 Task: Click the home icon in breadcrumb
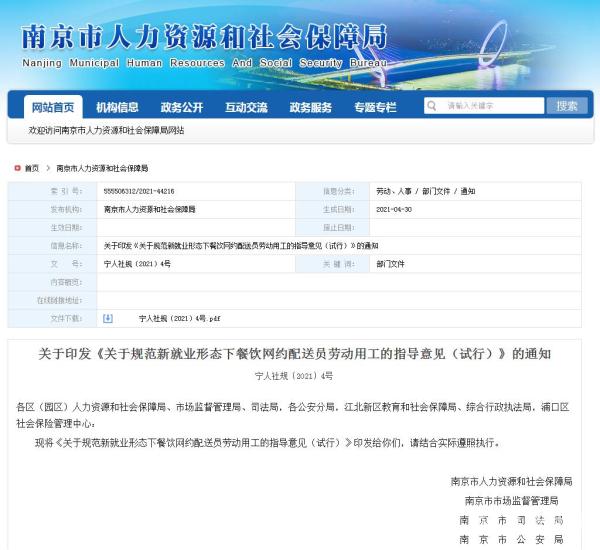pyautogui.click(x=17, y=168)
